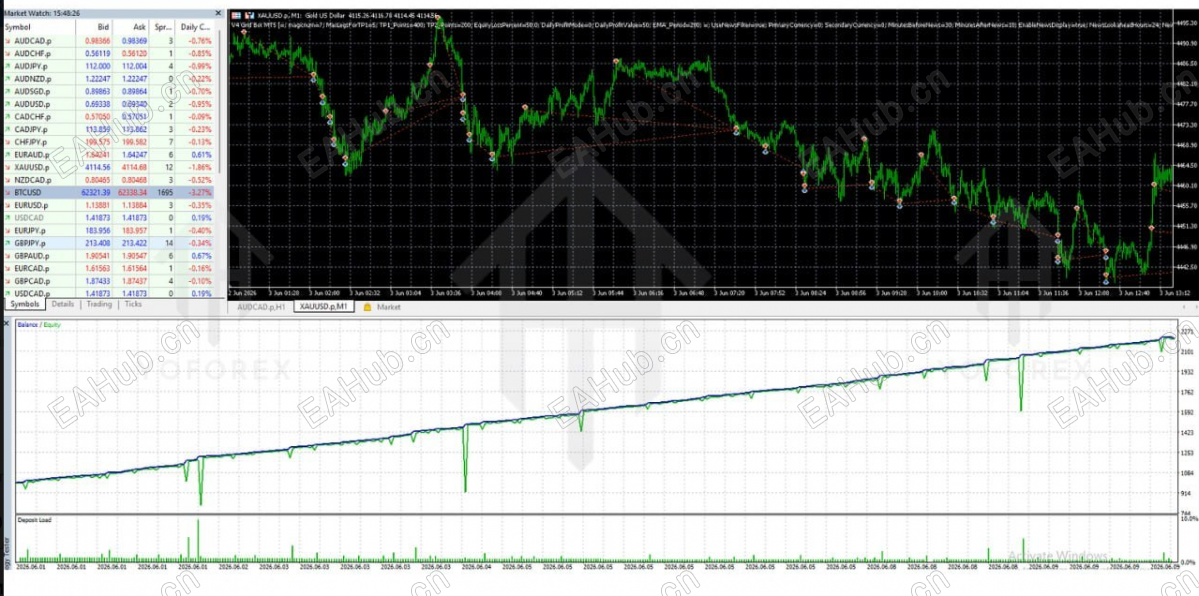The image size is (1199, 596).
Task: Select the GBPCAD.p symbol
Action: (x=33, y=281)
